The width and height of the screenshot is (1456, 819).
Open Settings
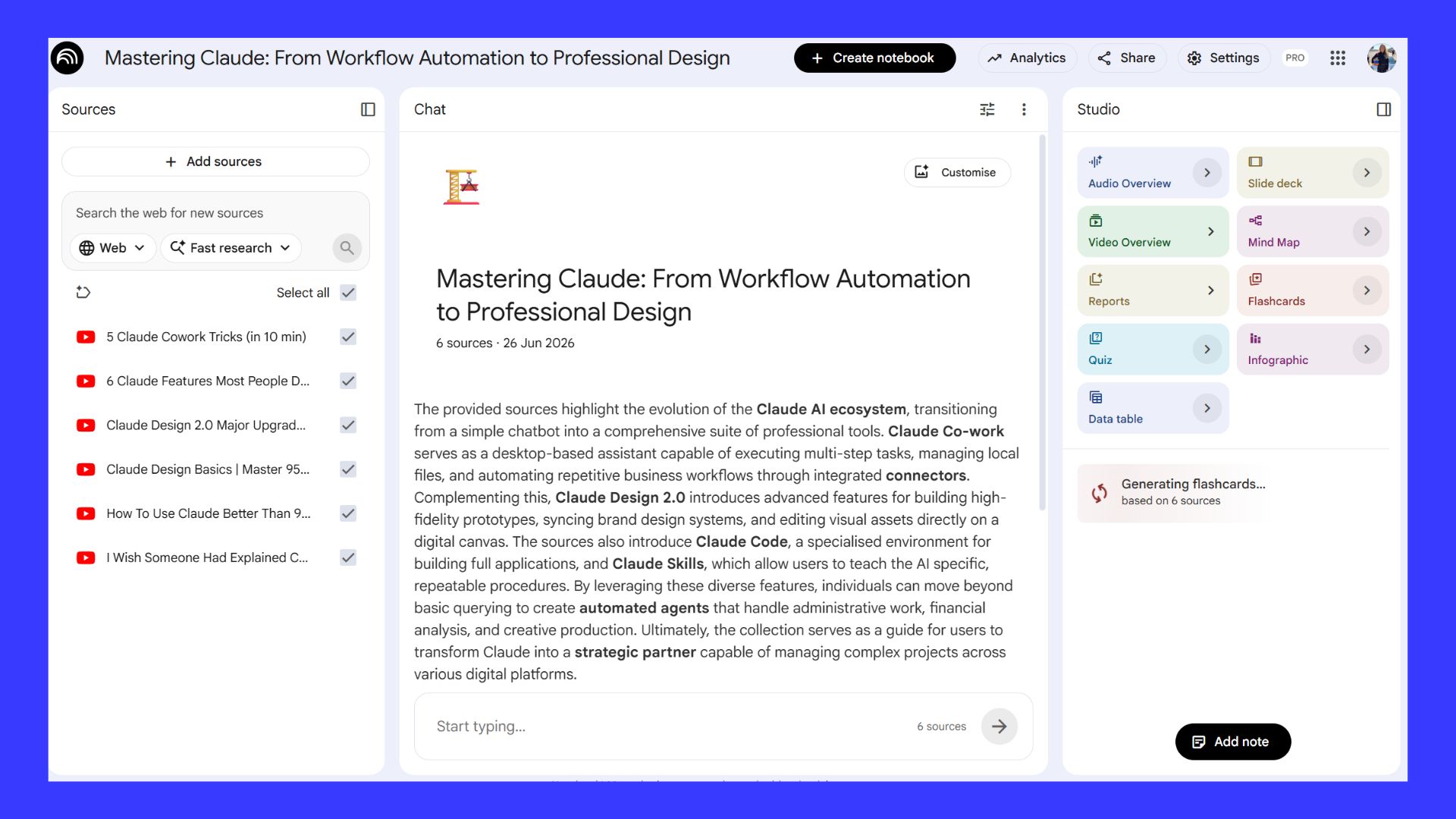(x=1223, y=58)
